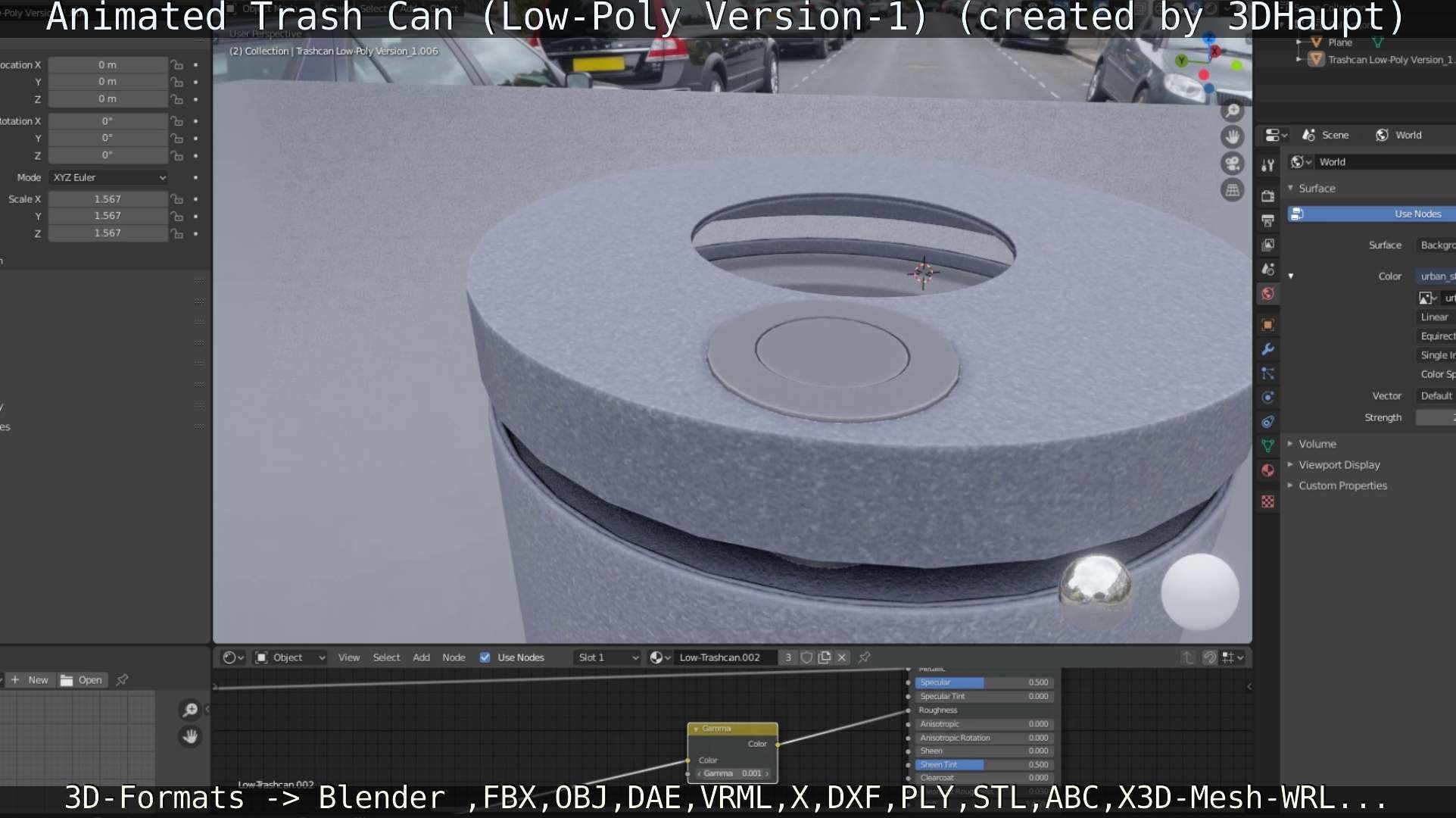
Task: Click the New image button
Action: (x=30, y=680)
